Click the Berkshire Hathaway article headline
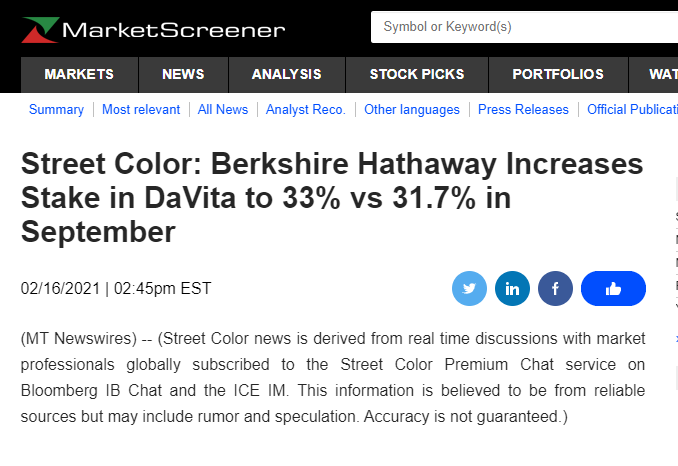The width and height of the screenshot is (678, 466). click(x=332, y=197)
